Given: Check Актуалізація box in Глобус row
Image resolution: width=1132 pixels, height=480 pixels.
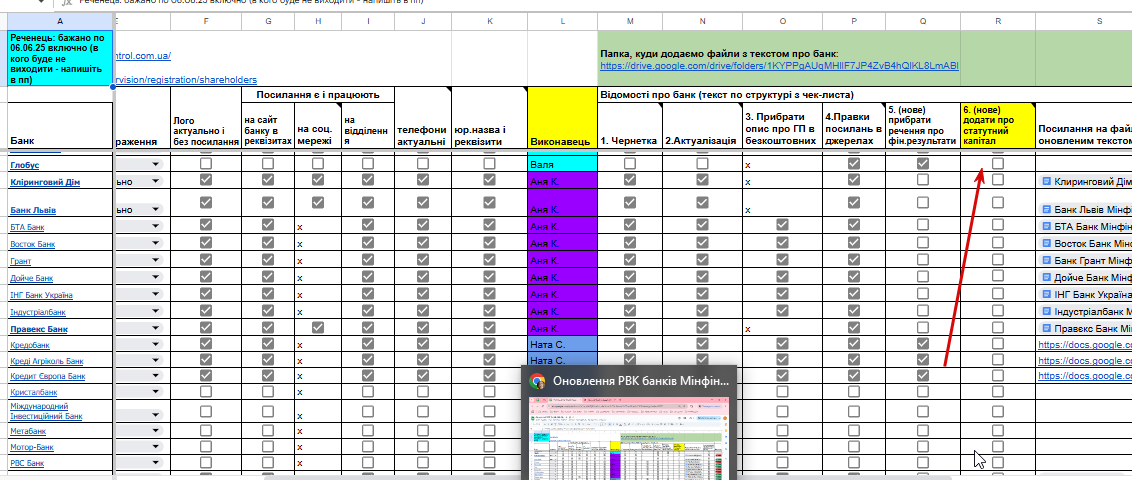Looking at the screenshot, I should [702, 164].
